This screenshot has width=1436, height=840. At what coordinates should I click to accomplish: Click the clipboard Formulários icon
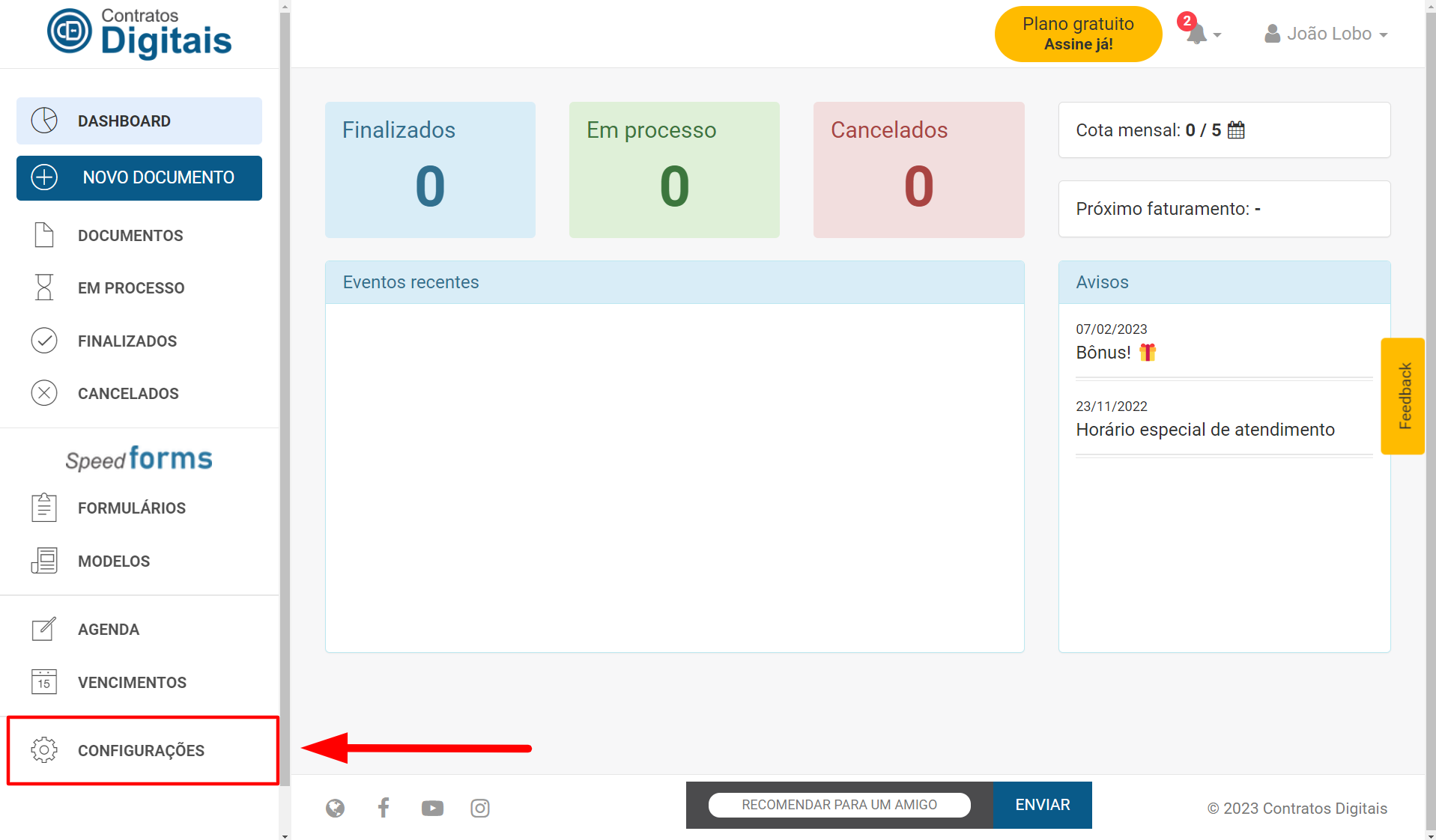[x=44, y=508]
